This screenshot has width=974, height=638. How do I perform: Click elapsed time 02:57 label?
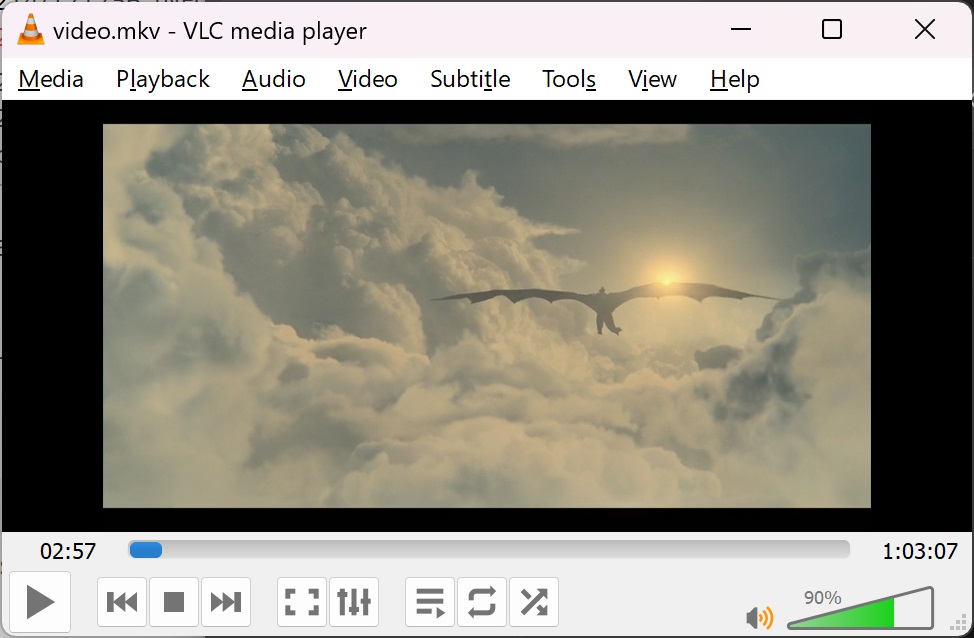(x=68, y=551)
